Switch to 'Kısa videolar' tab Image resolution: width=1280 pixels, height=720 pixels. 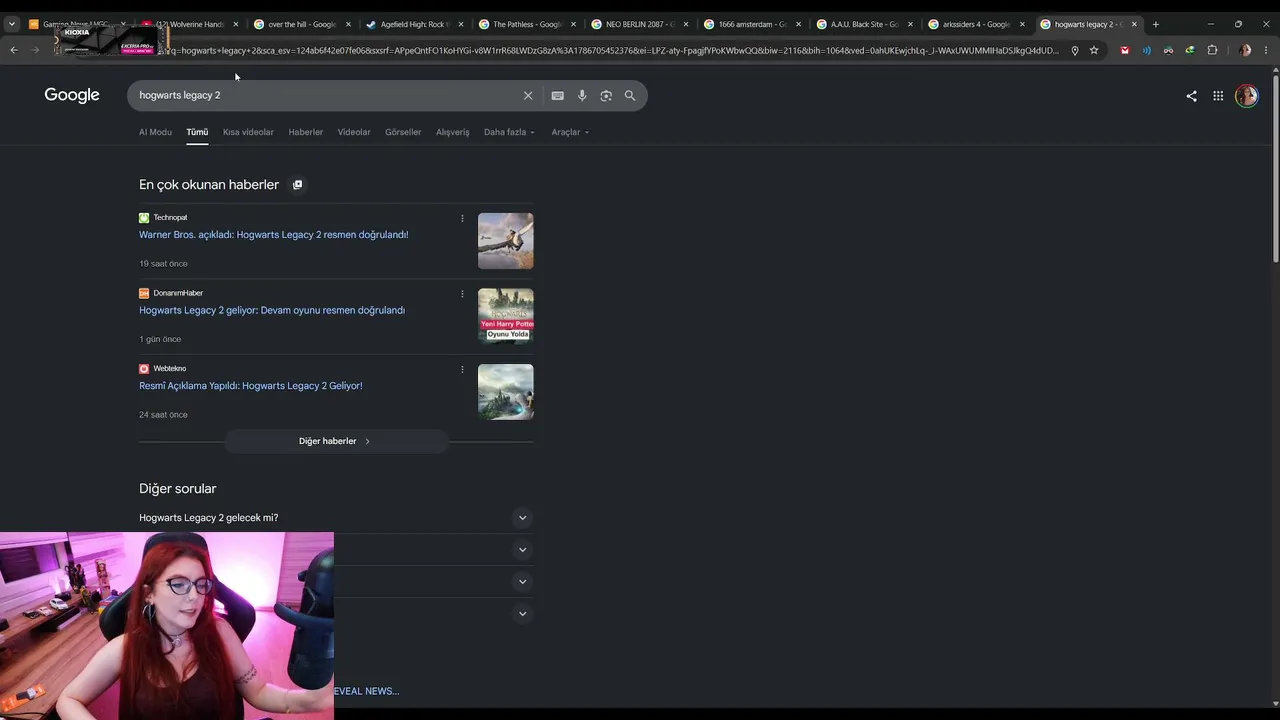coord(248,132)
